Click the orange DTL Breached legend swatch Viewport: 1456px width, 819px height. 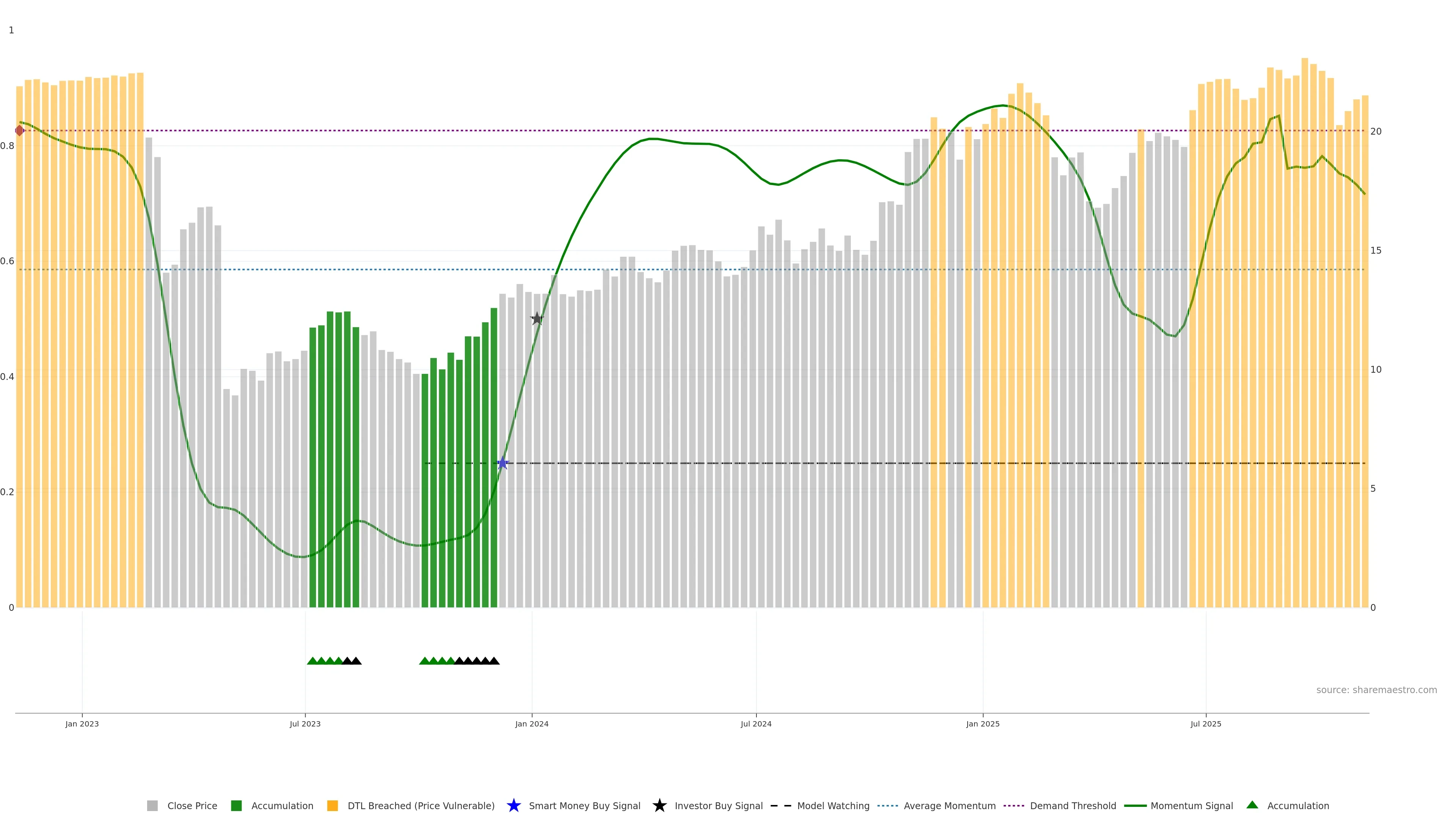pos(333,805)
